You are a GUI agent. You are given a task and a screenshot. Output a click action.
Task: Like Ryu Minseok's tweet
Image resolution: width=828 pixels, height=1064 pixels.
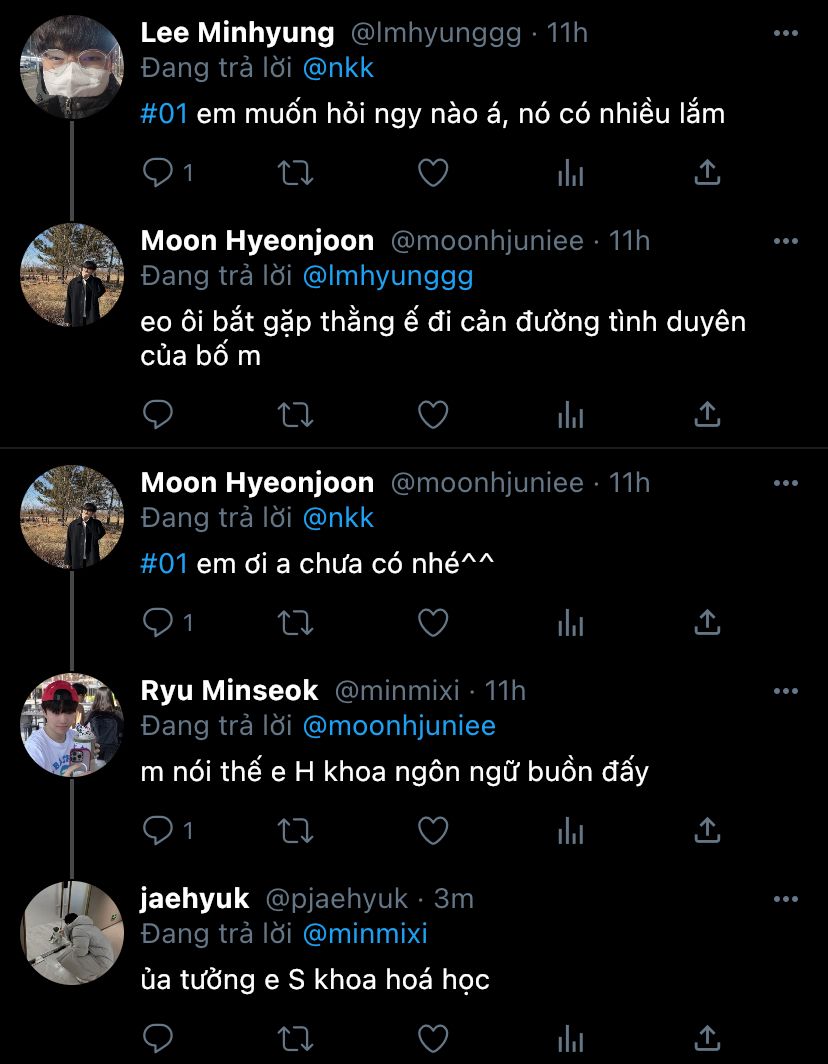click(432, 830)
